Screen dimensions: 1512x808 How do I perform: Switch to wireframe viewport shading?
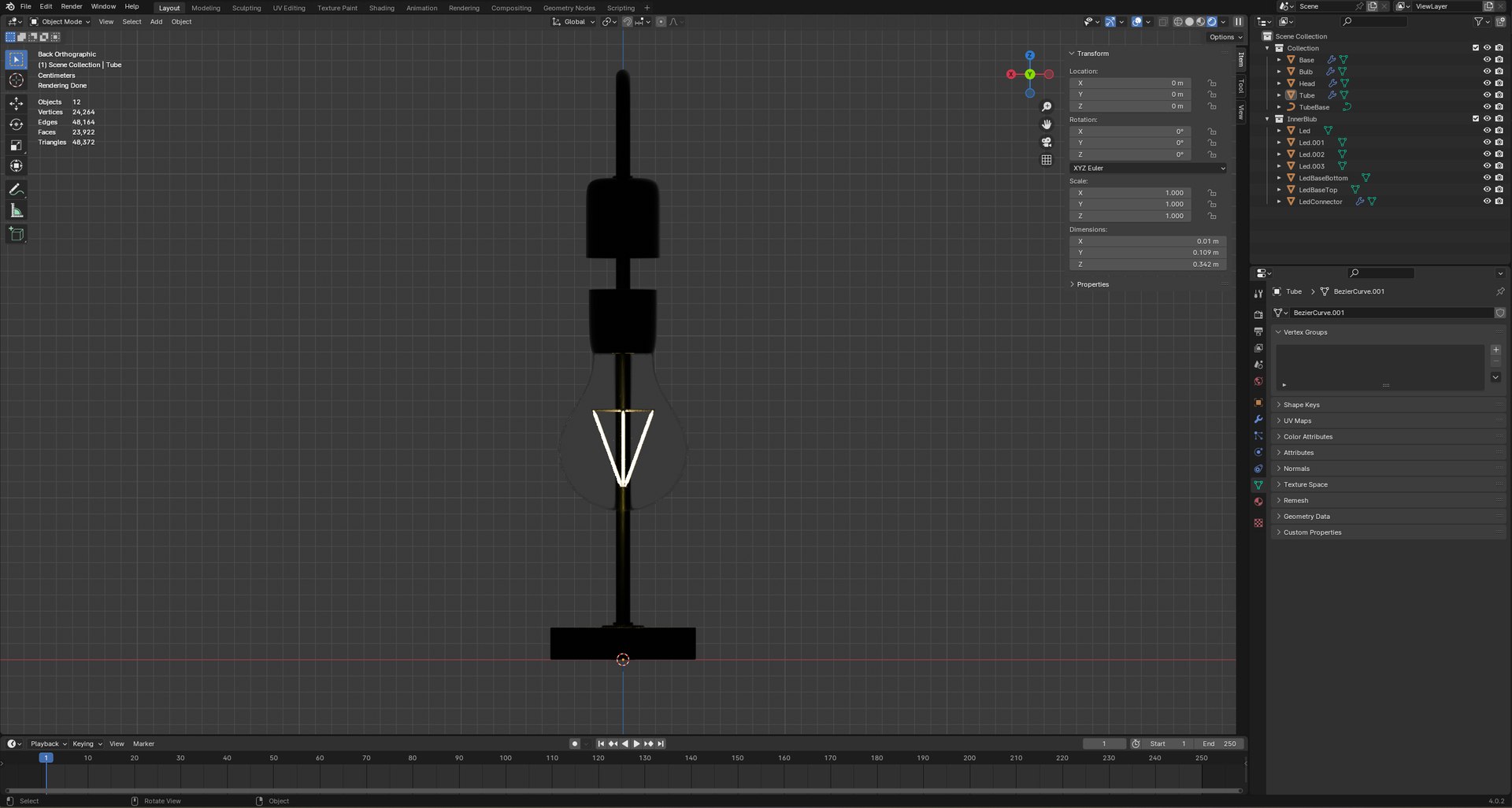click(x=1178, y=22)
